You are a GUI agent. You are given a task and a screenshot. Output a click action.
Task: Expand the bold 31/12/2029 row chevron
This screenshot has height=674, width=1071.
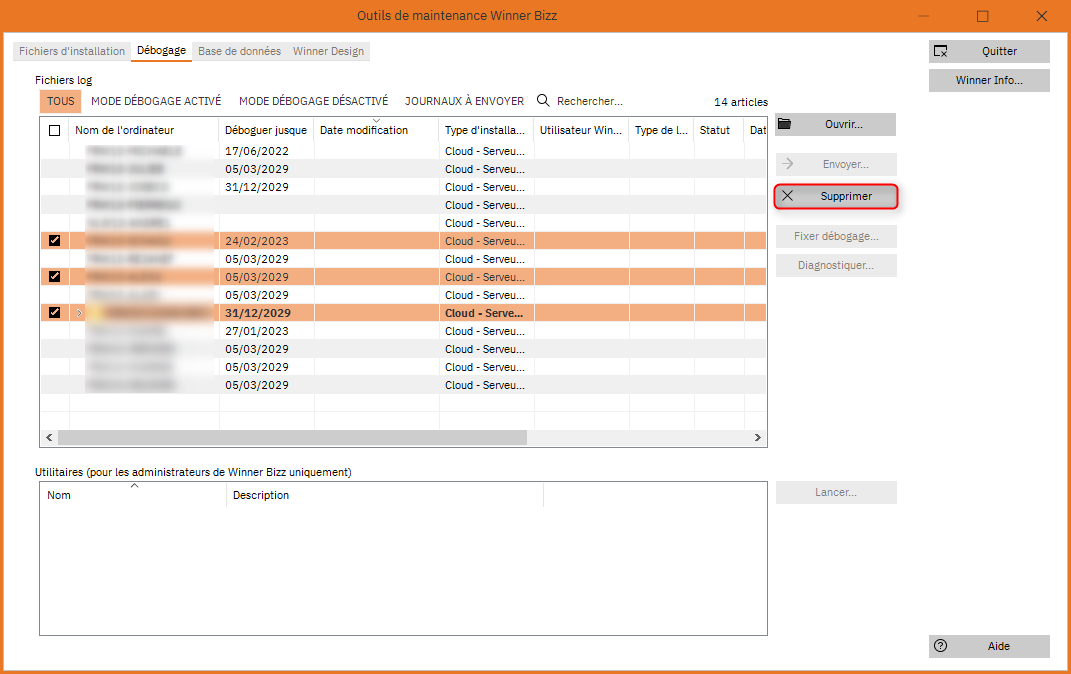[79, 313]
